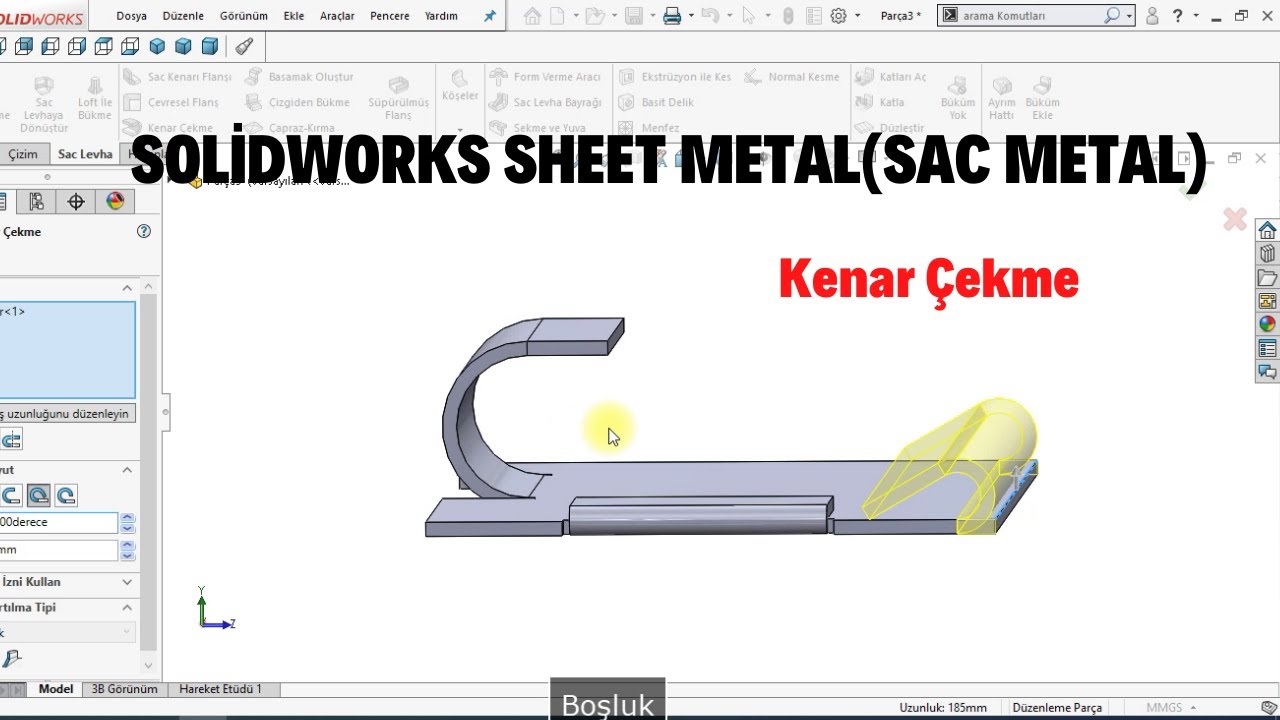
Task: Rebuild the model with the traffic light icon
Action: click(788, 16)
